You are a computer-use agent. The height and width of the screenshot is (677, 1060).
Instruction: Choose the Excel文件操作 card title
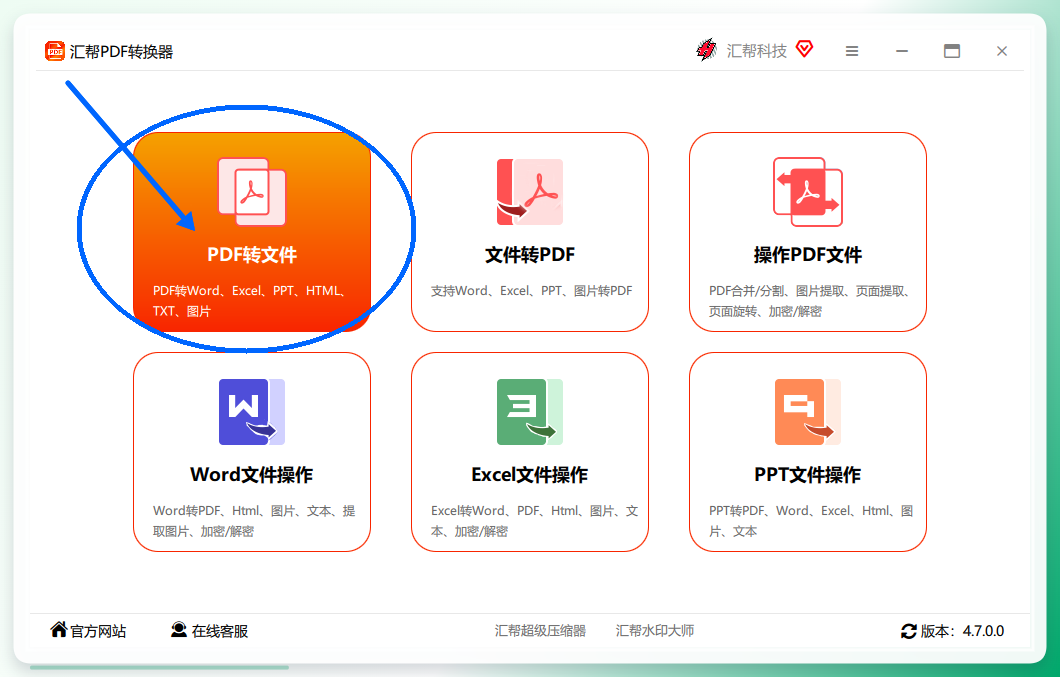[530, 475]
